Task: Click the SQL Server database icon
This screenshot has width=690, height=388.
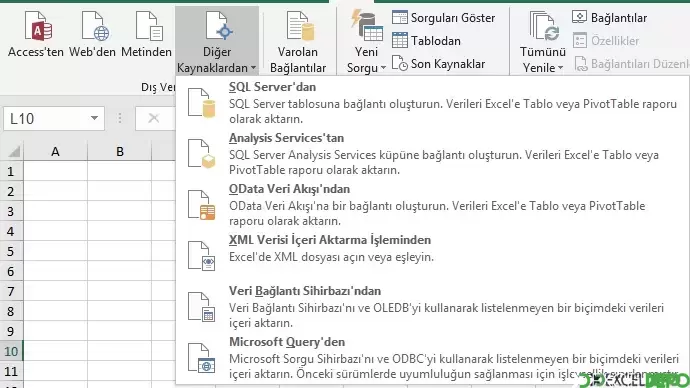Action: [x=202, y=102]
